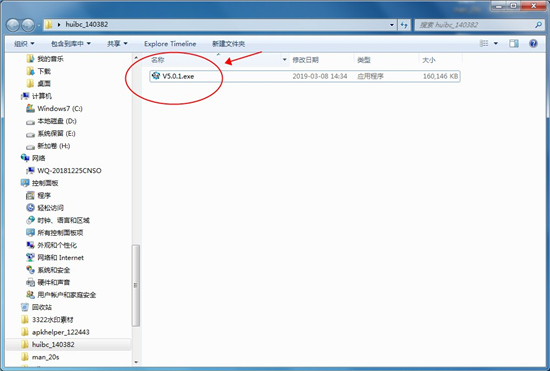The image size is (550, 371).
Task: Create folder with 新建文件夹 button
Action: click(x=228, y=43)
